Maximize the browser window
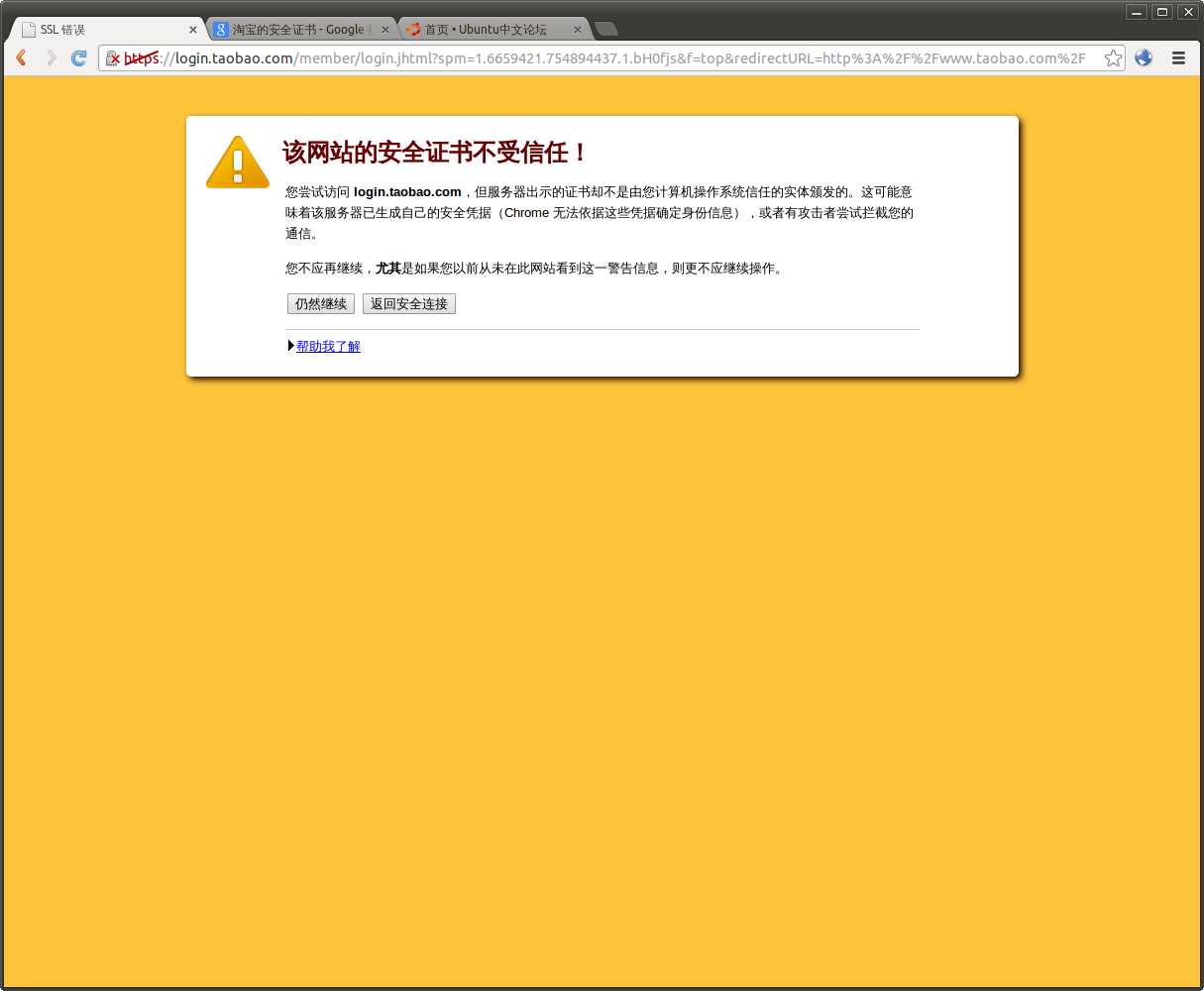 coord(1162,12)
